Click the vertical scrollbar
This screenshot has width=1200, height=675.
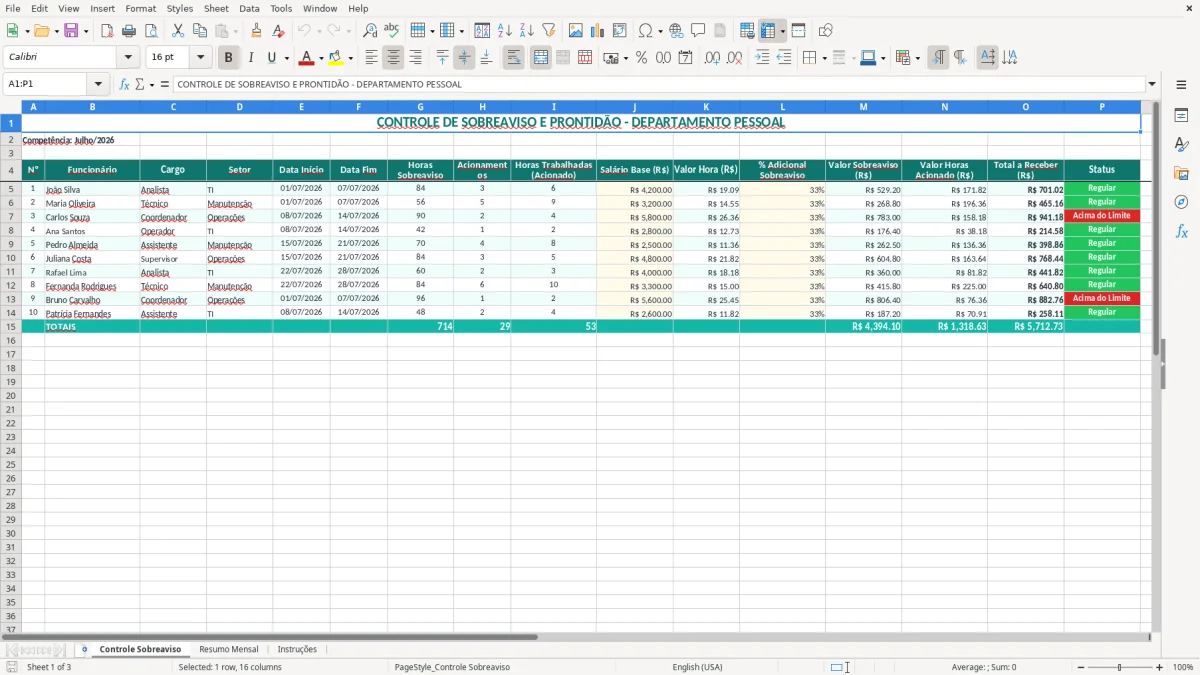coord(1156,366)
